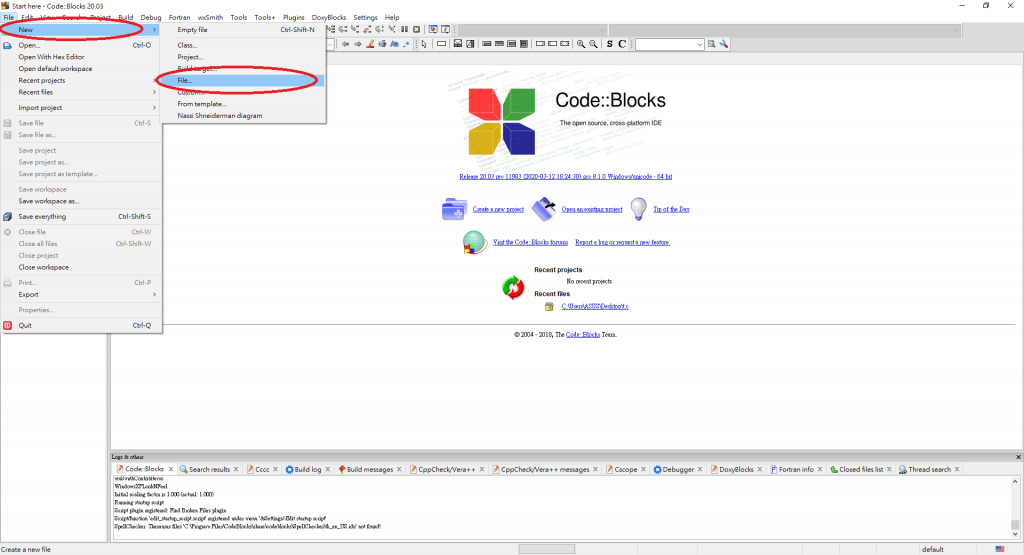Click the wrench options icon in toolbar
1024x555 pixels.
tap(724, 44)
